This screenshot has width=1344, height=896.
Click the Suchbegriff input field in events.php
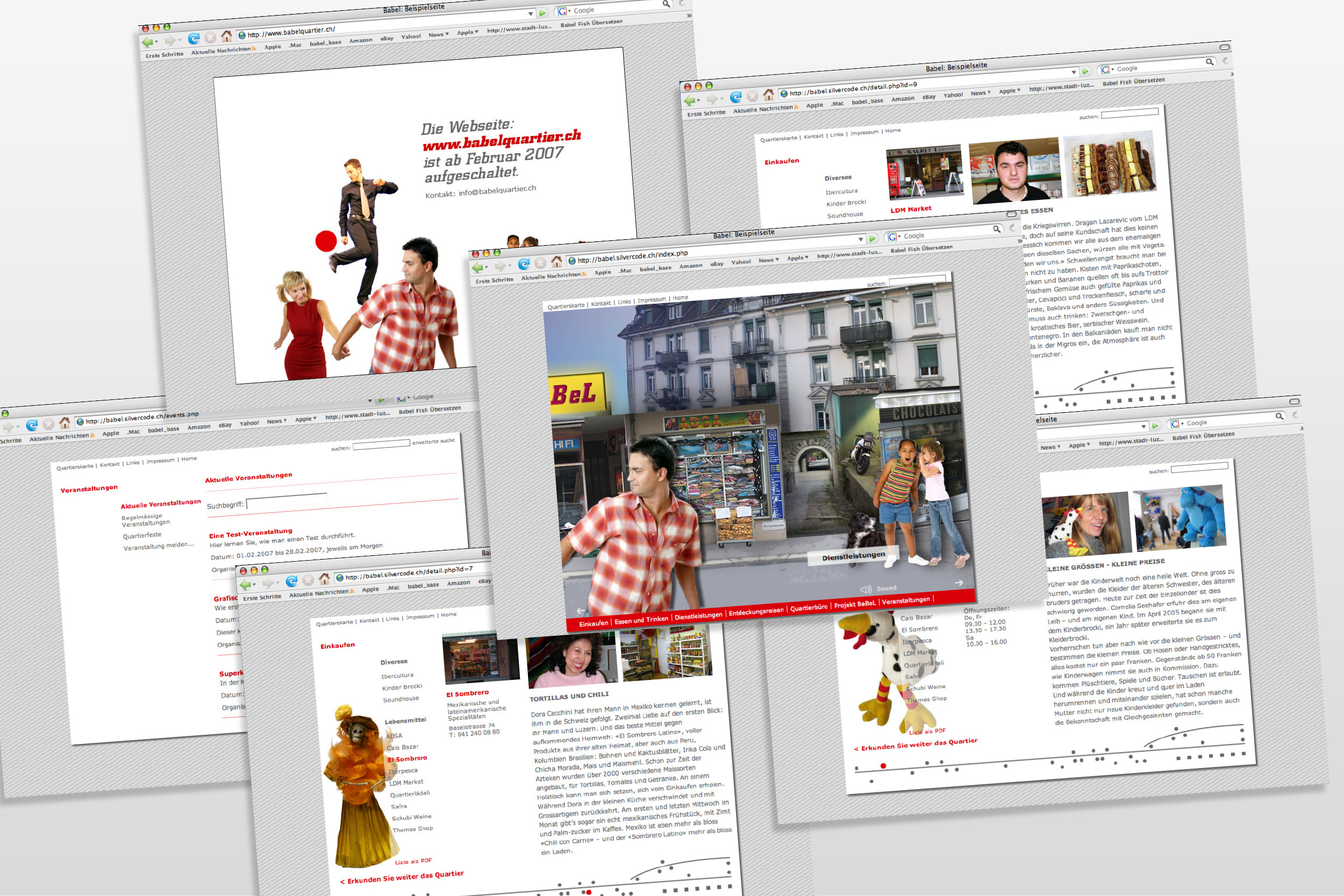click(x=287, y=500)
